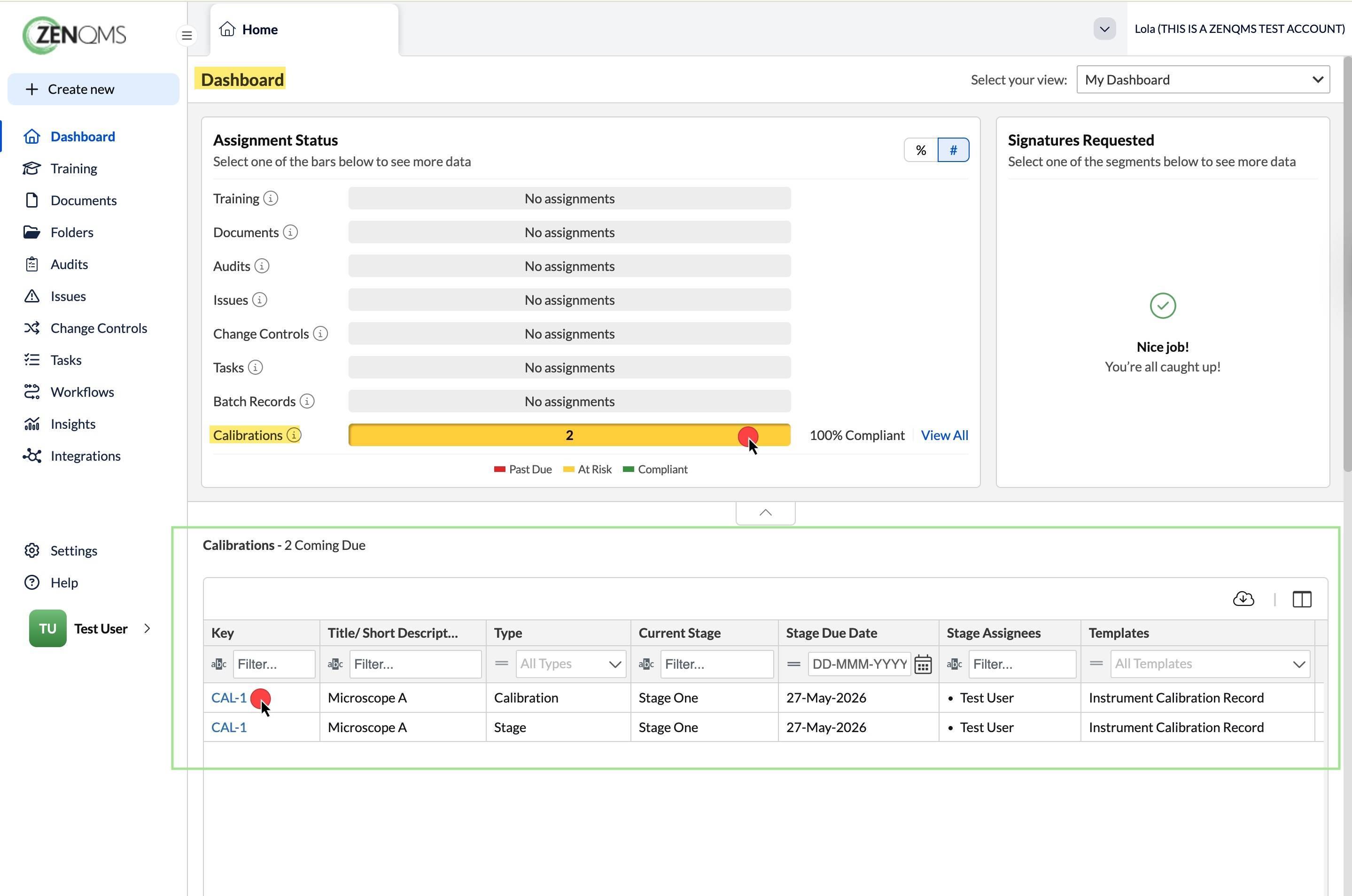Click the Title/Short Description filter input
Viewport: 1352px width, 896px height.
(415, 664)
